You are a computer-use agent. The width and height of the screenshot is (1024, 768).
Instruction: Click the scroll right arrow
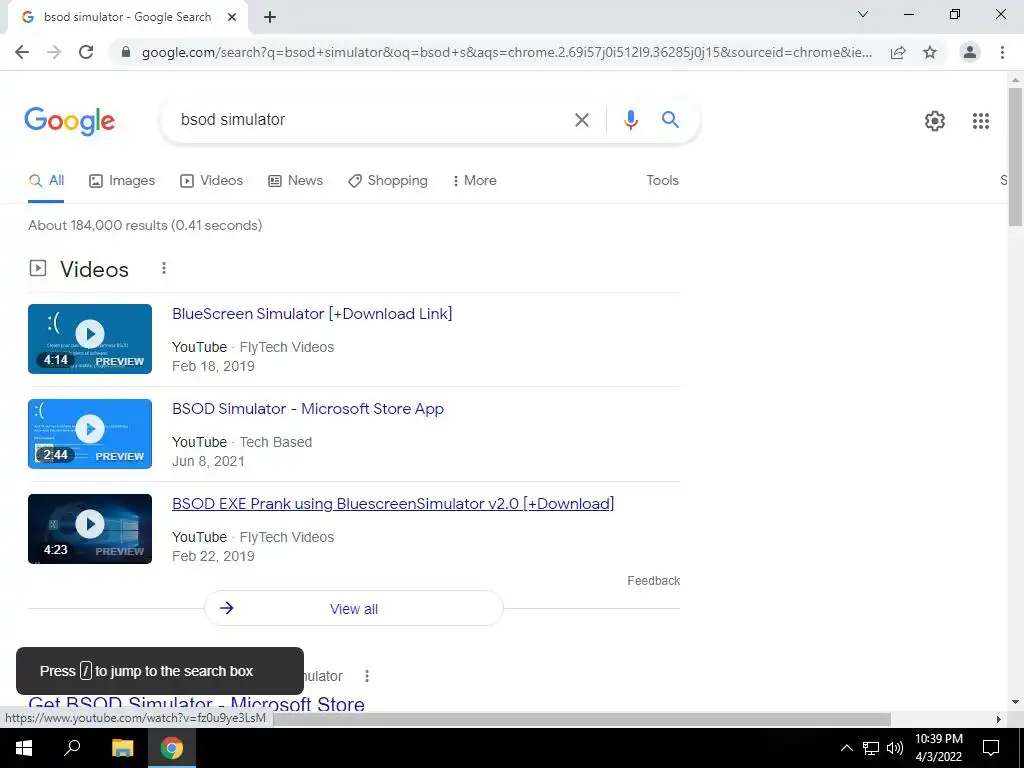[999, 719]
